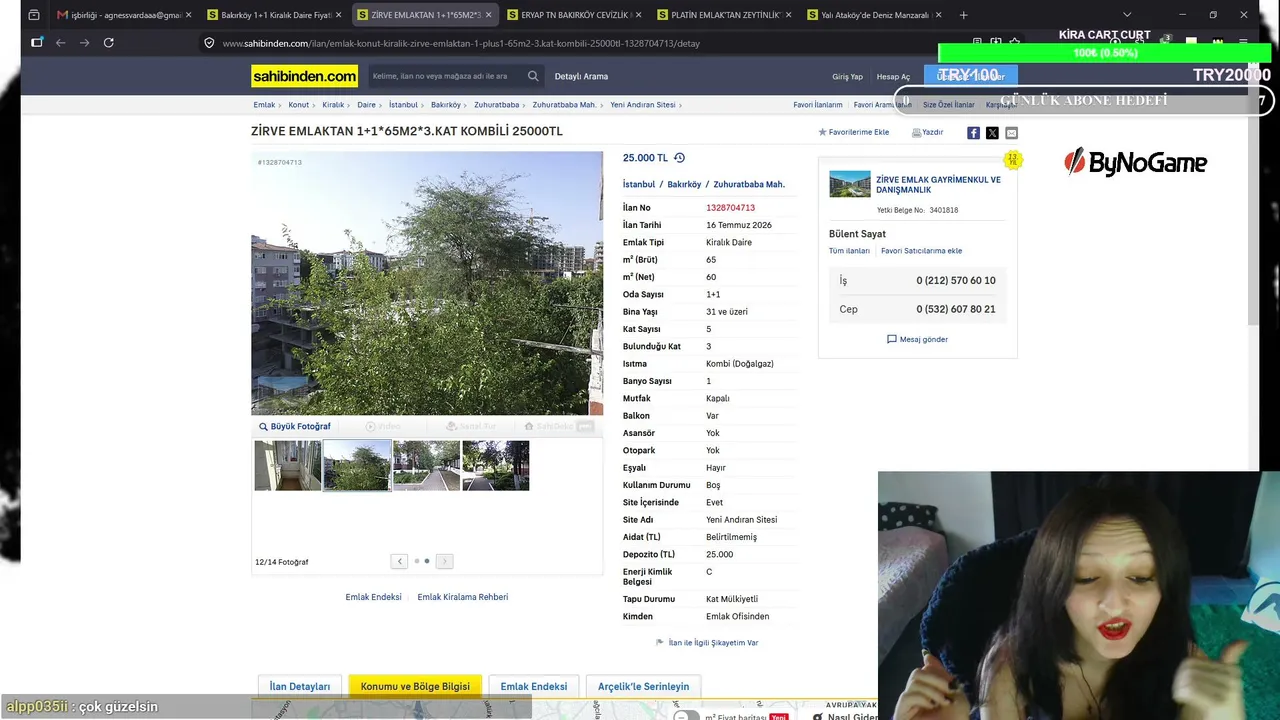Open the Zuhuratbaba breadcrumb before Zuhuratbaba Mah.

coord(497,105)
